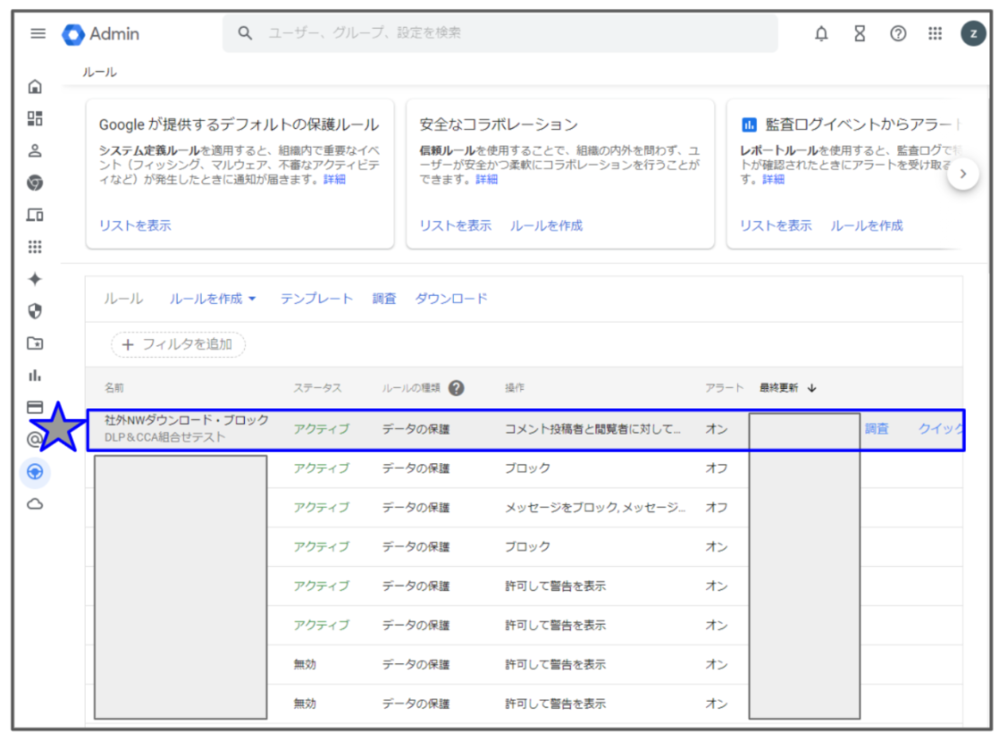Click the notifications bell icon
Screen dimensions: 1000x736
tap(821, 33)
